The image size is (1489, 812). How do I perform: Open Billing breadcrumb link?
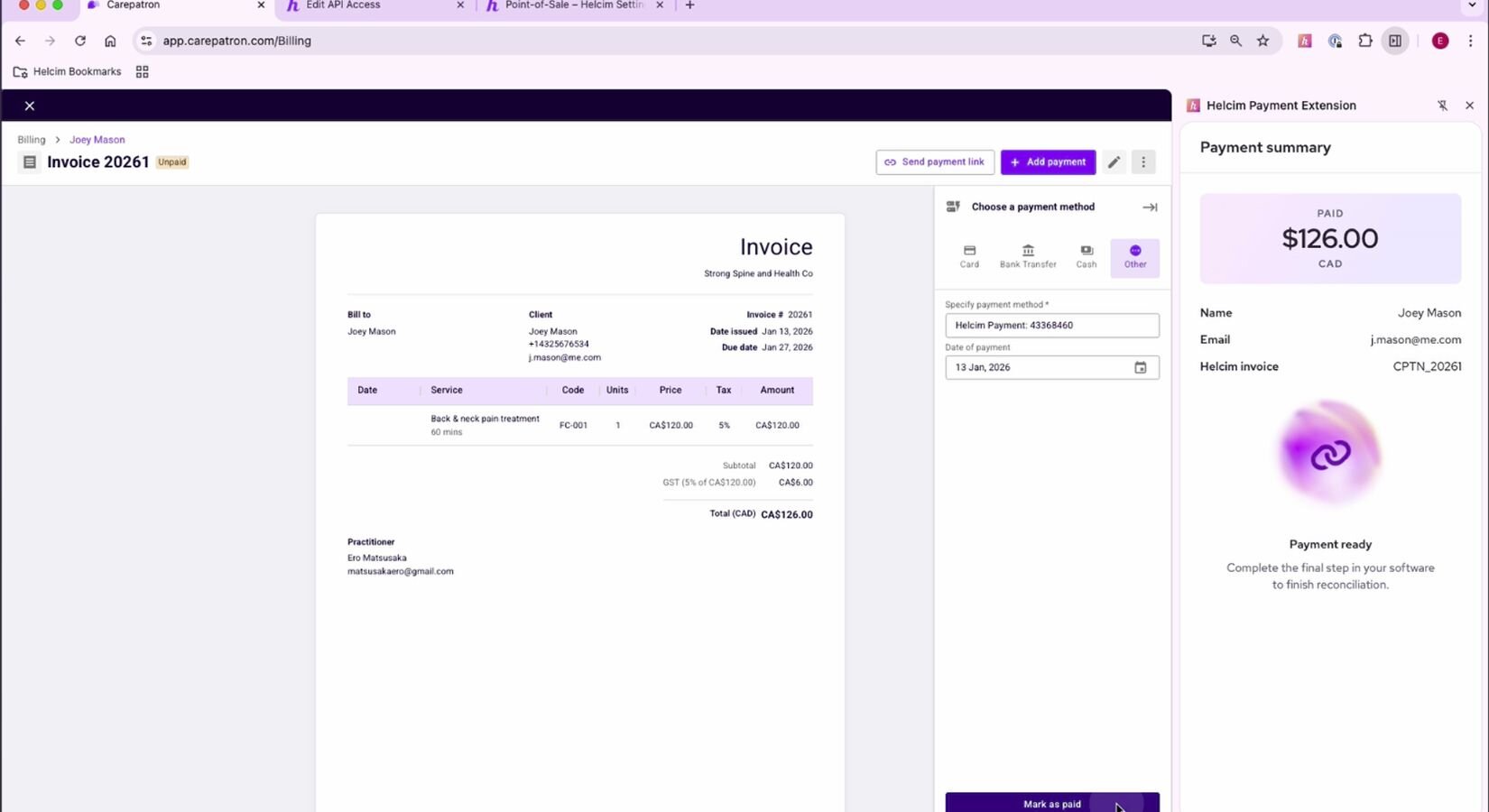(32, 140)
